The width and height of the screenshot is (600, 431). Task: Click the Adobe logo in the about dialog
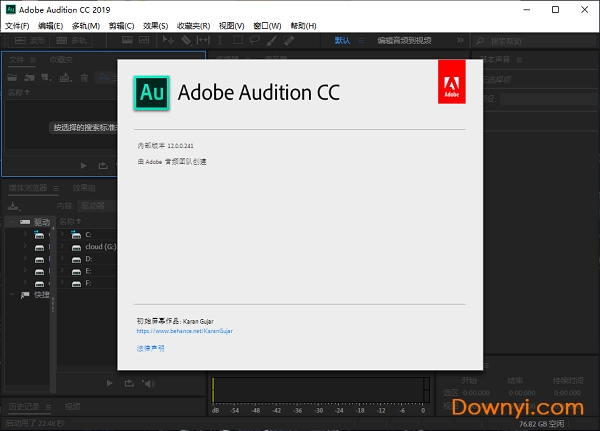[452, 83]
